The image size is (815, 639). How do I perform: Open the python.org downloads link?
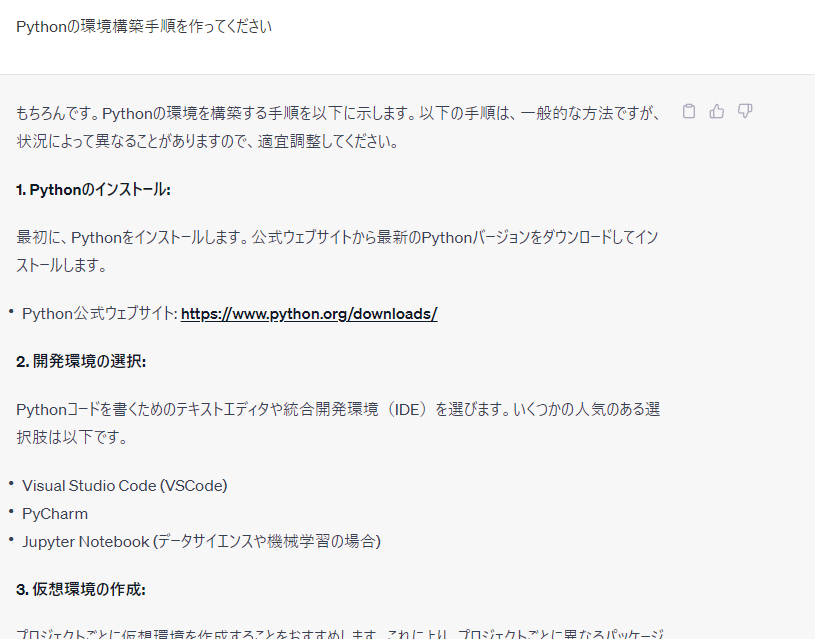[309, 314]
